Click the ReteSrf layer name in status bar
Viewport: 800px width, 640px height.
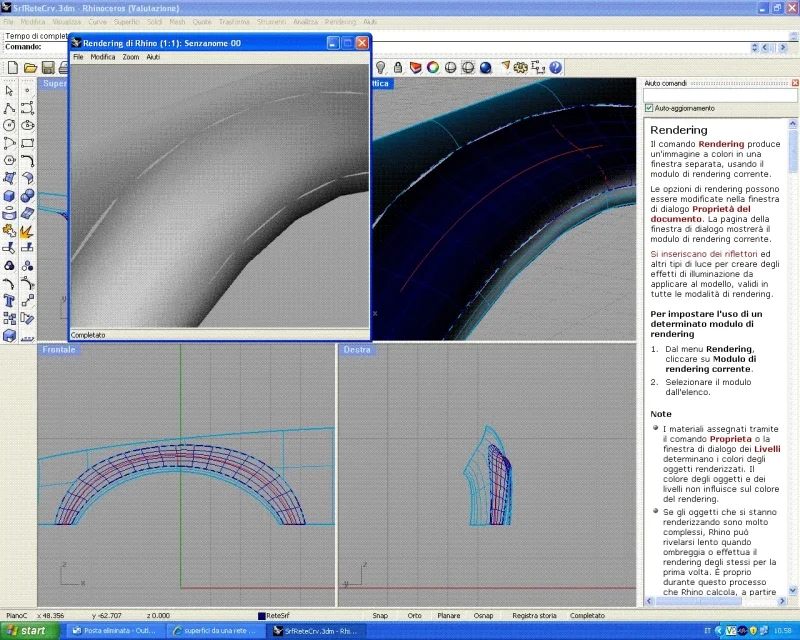278,616
